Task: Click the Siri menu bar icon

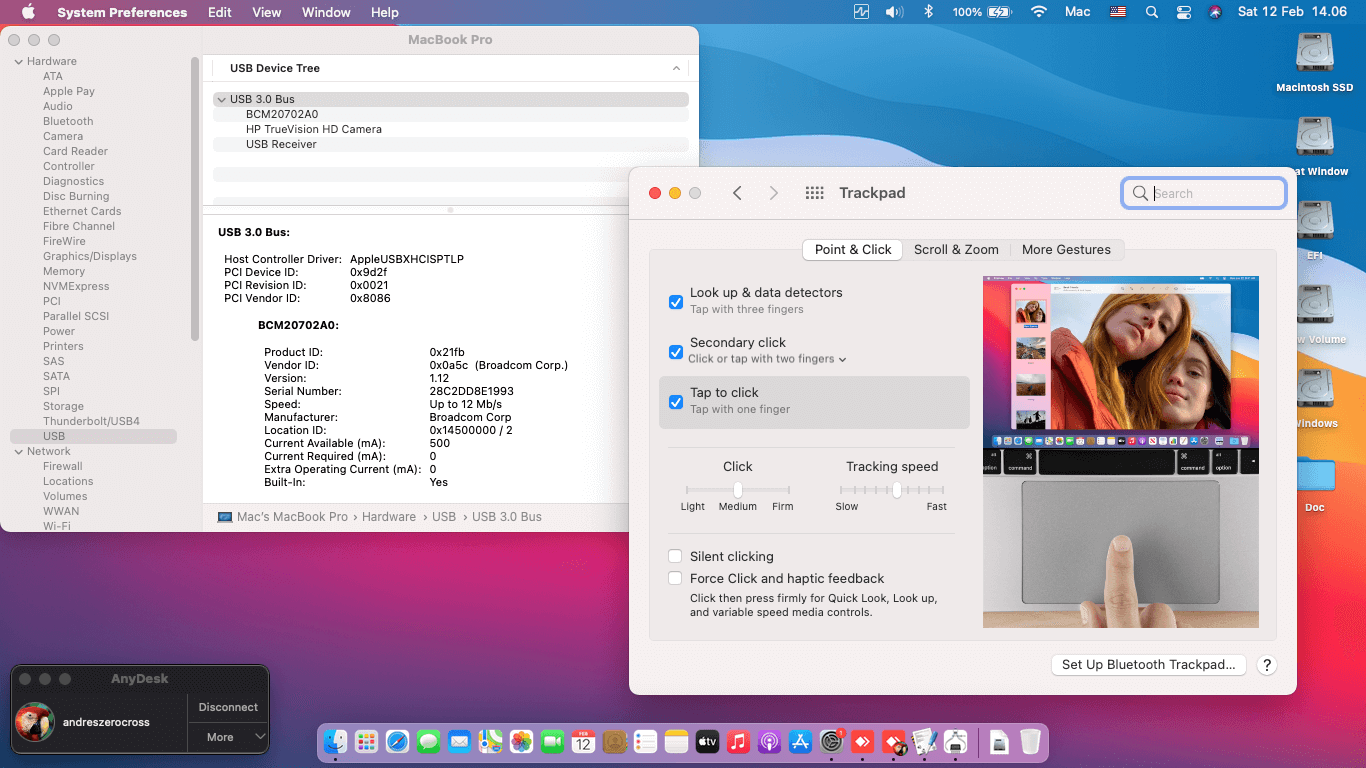Action: 1215,12
